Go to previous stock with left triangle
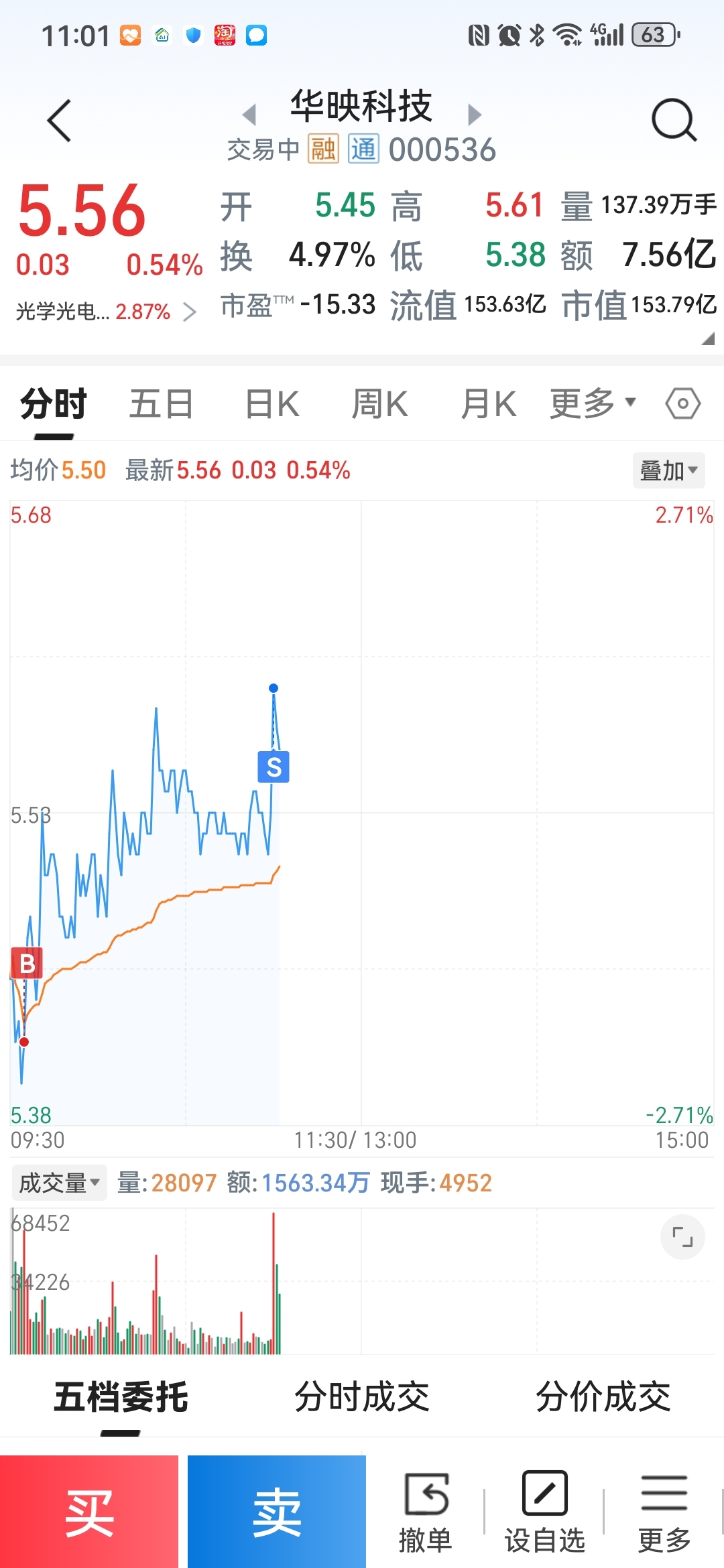 click(249, 115)
